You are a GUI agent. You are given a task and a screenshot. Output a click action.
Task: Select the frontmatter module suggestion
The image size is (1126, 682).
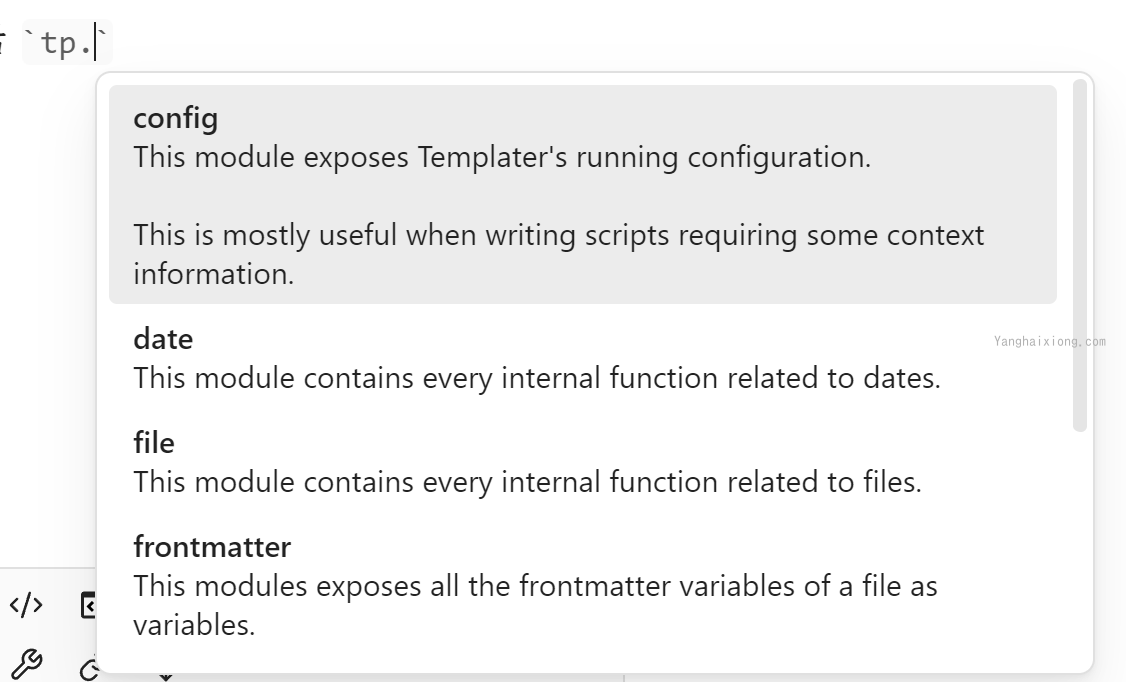point(582,586)
